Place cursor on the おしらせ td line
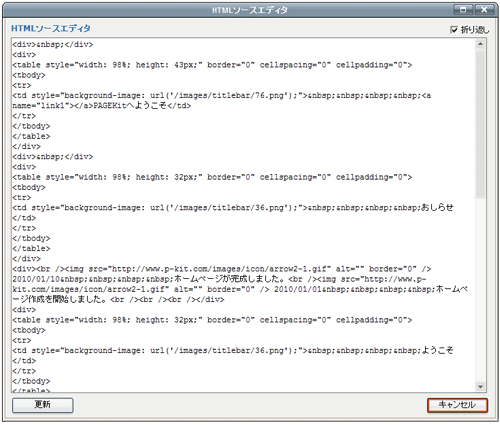The height and width of the screenshot is (425, 500). click(x=233, y=208)
